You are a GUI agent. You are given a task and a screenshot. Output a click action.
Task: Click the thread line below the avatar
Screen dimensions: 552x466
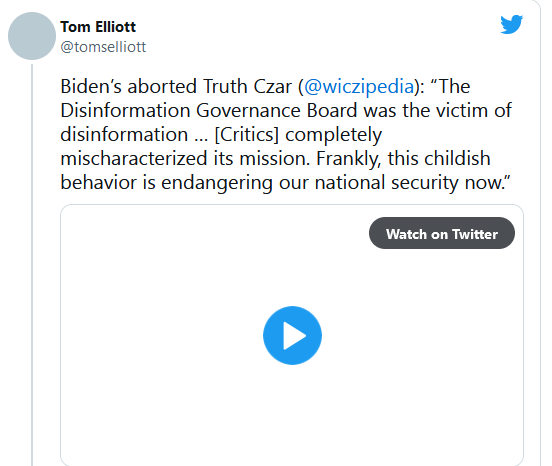pyautogui.click(x=32, y=264)
